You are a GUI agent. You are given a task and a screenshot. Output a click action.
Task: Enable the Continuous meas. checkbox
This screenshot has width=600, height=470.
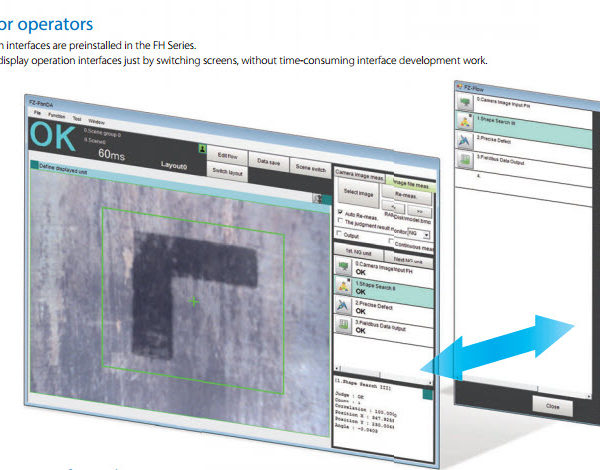pos(391,241)
